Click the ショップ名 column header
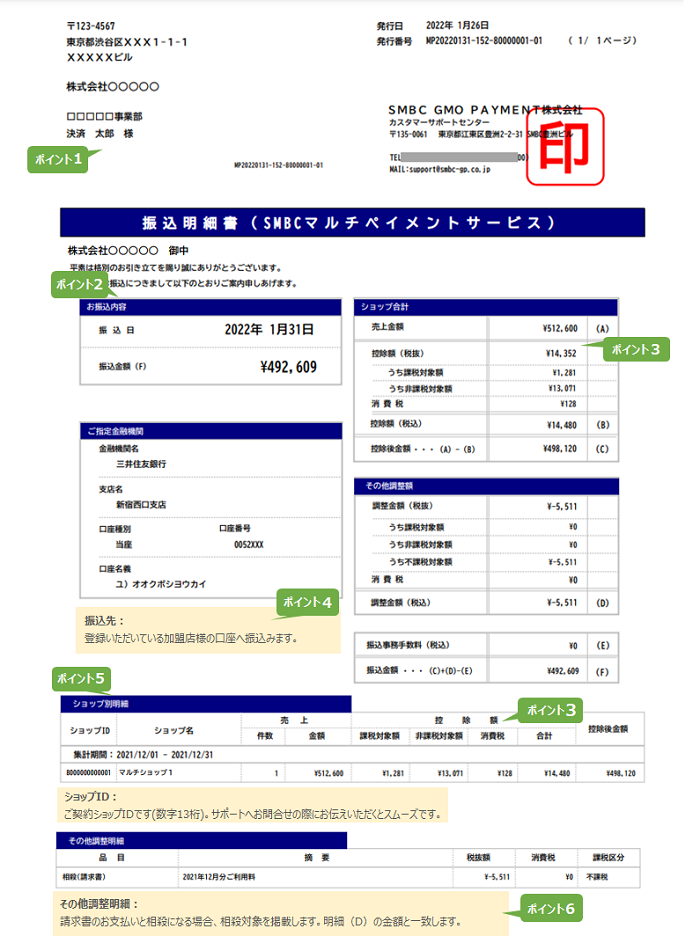Screen dimensions: 700x936 (x=174, y=731)
